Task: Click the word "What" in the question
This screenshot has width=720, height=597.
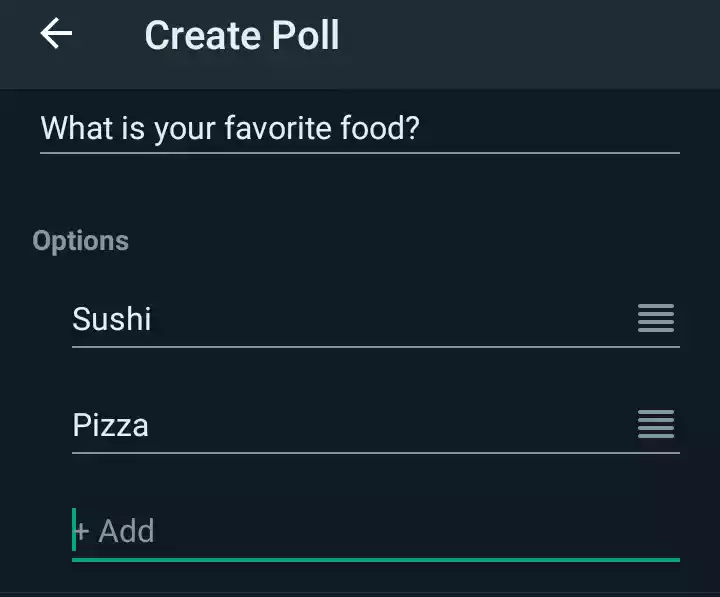Action: click(x=72, y=129)
